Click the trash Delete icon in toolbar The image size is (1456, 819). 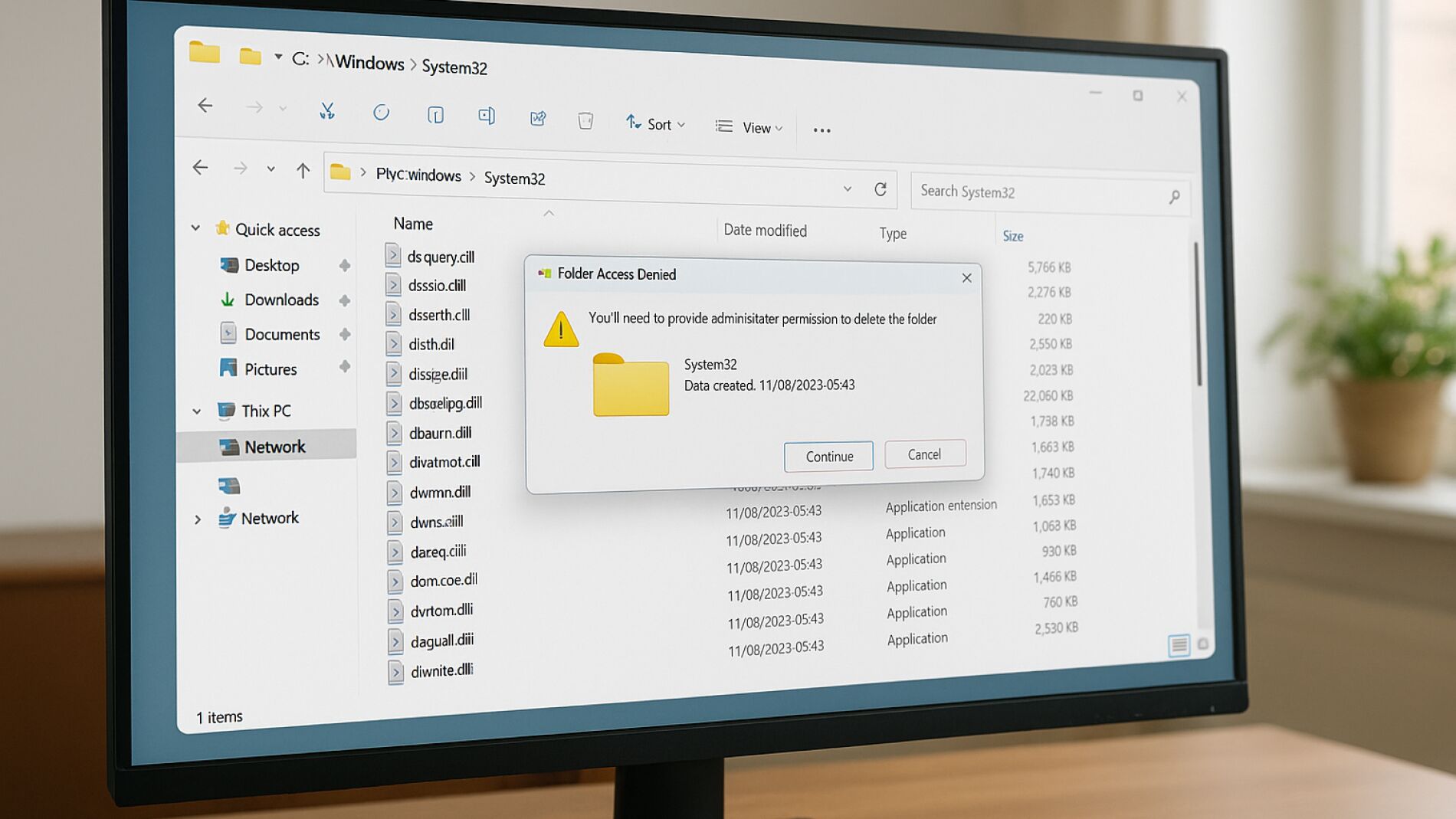(585, 120)
